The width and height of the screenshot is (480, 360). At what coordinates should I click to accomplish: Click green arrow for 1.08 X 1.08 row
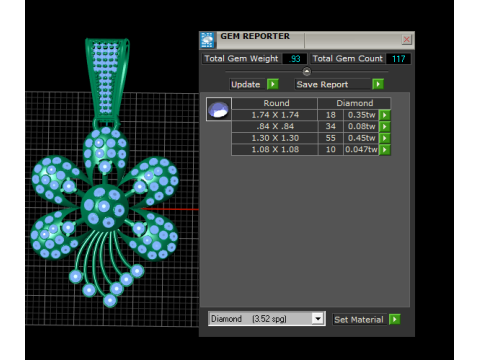pyautogui.click(x=385, y=150)
